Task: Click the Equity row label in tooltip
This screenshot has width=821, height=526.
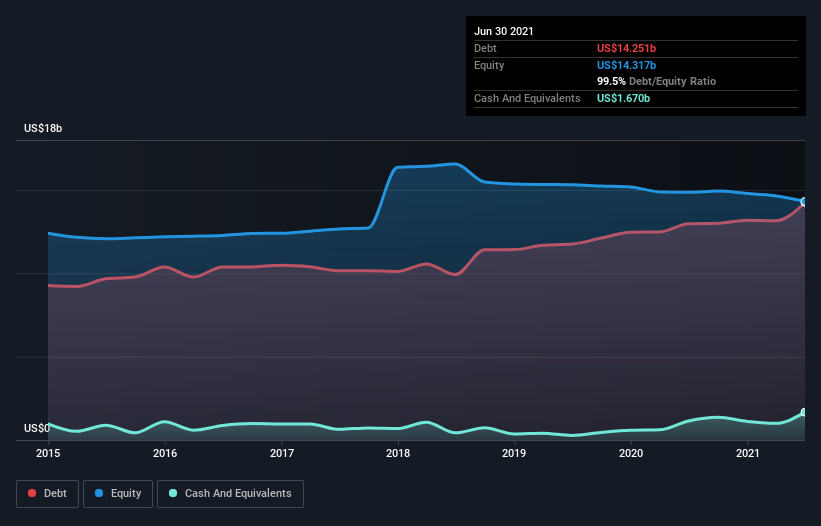Action: pyautogui.click(x=489, y=65)
